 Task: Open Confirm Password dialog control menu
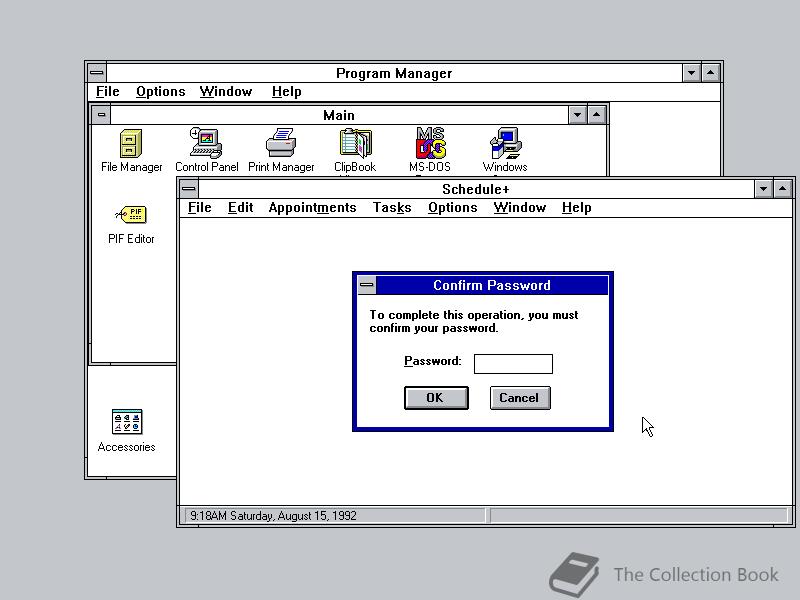coord(366,285)
